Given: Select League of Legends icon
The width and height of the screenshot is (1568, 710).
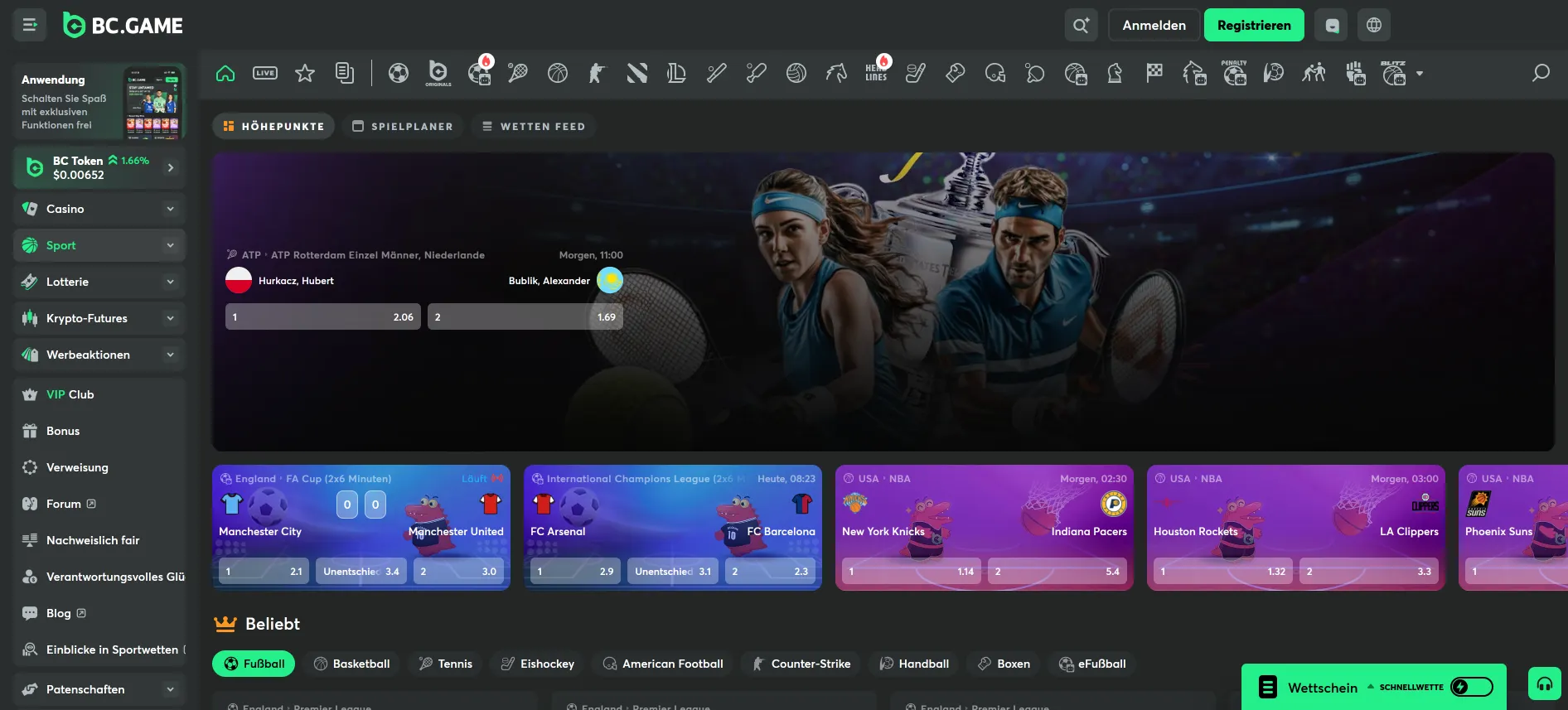Looking at the screenshot, I should click(677, 73).
